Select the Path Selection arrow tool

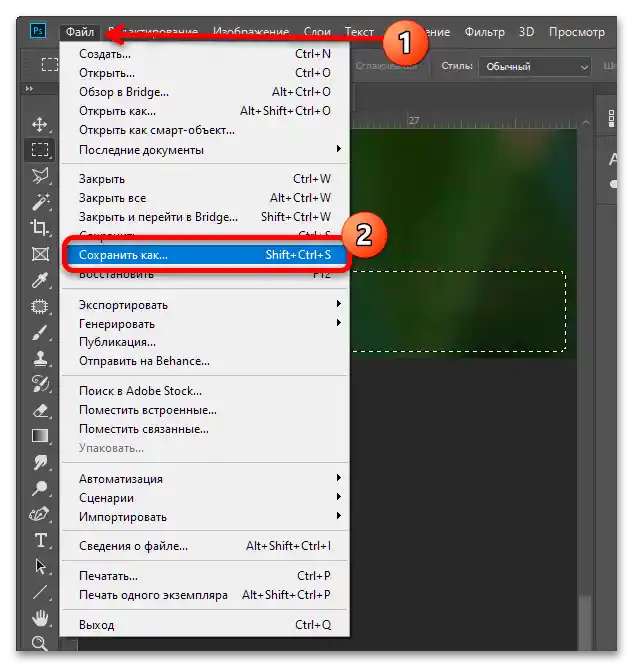[40, 566]
